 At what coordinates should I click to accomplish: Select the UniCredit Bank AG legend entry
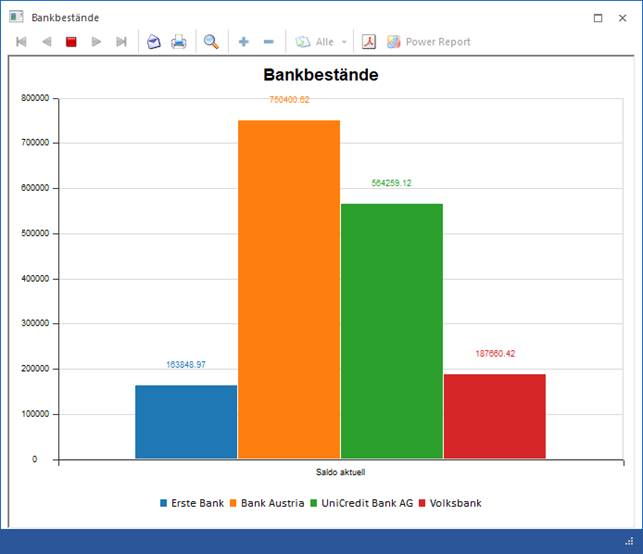[x=368, y=503]
